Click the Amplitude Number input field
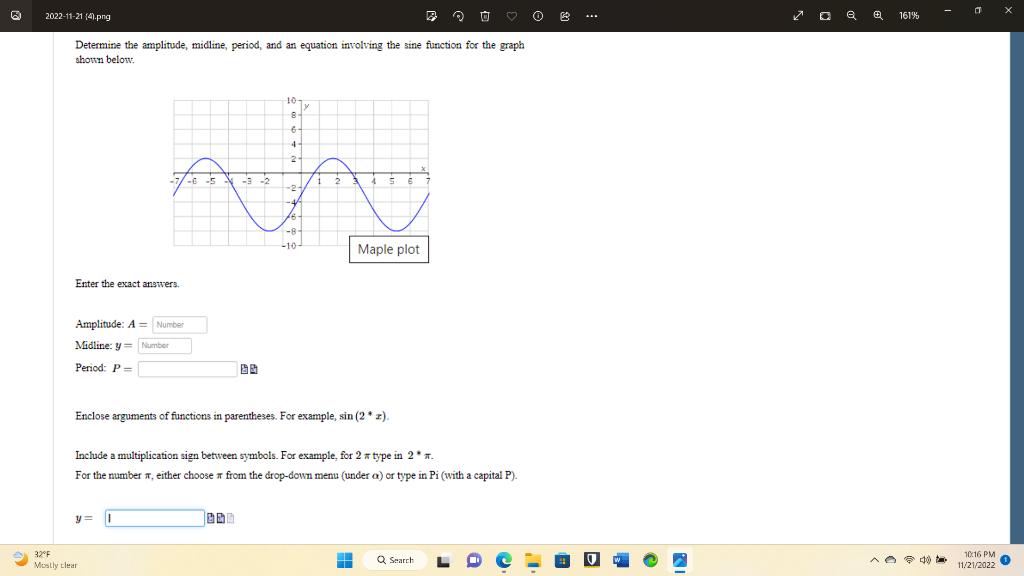The width and height of the screenshot is (1024, 576). 178,324
